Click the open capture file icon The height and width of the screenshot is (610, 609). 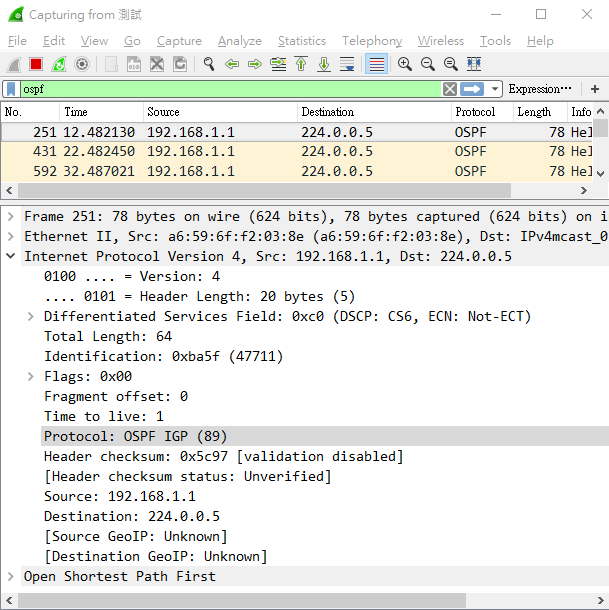pos(111,64)
